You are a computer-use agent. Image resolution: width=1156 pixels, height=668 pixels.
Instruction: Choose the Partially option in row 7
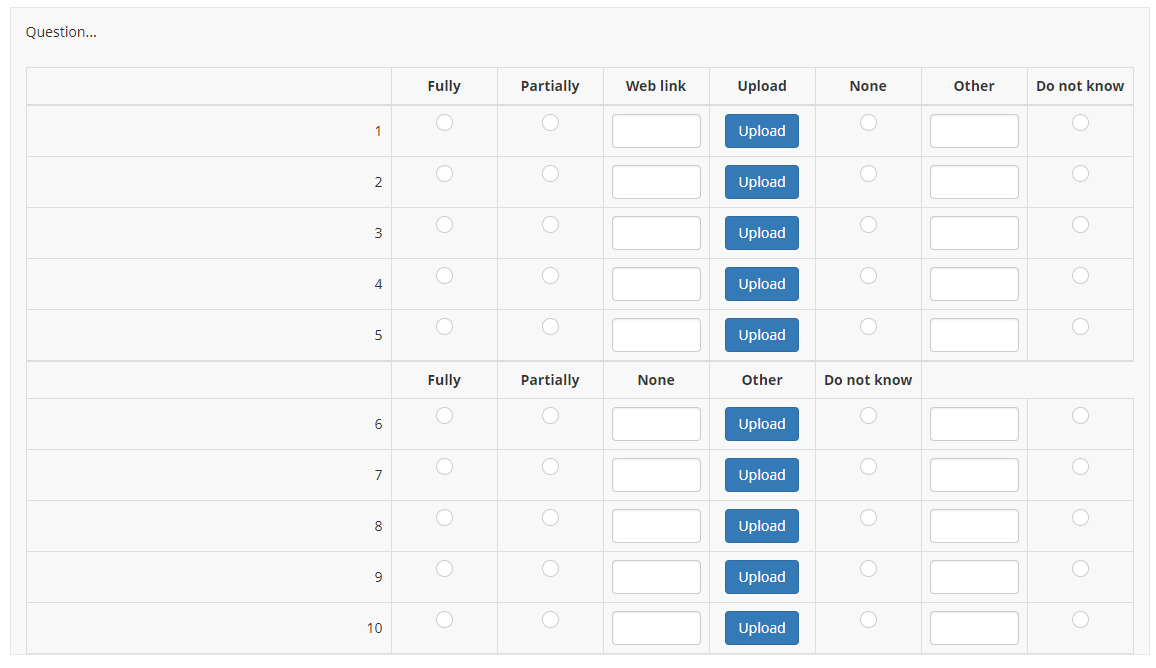(550, 467)
